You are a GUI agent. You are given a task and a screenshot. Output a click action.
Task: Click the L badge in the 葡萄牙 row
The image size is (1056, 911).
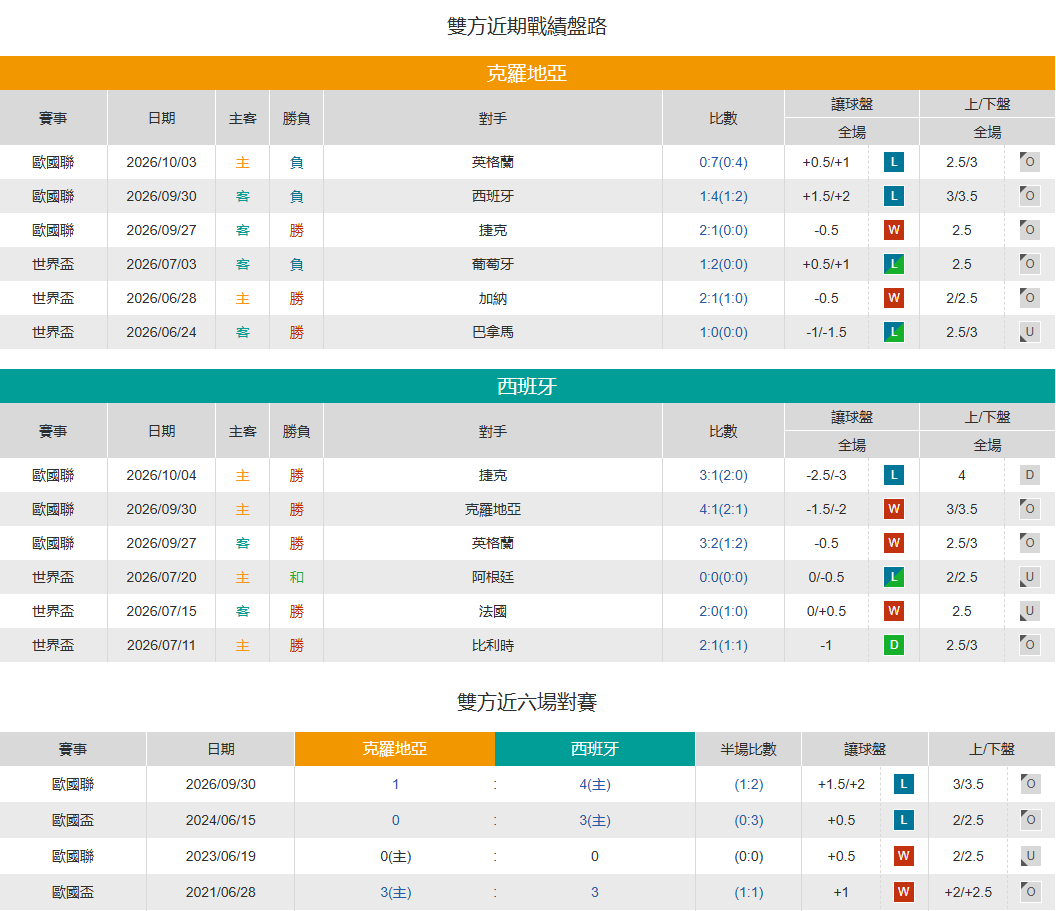894,264
